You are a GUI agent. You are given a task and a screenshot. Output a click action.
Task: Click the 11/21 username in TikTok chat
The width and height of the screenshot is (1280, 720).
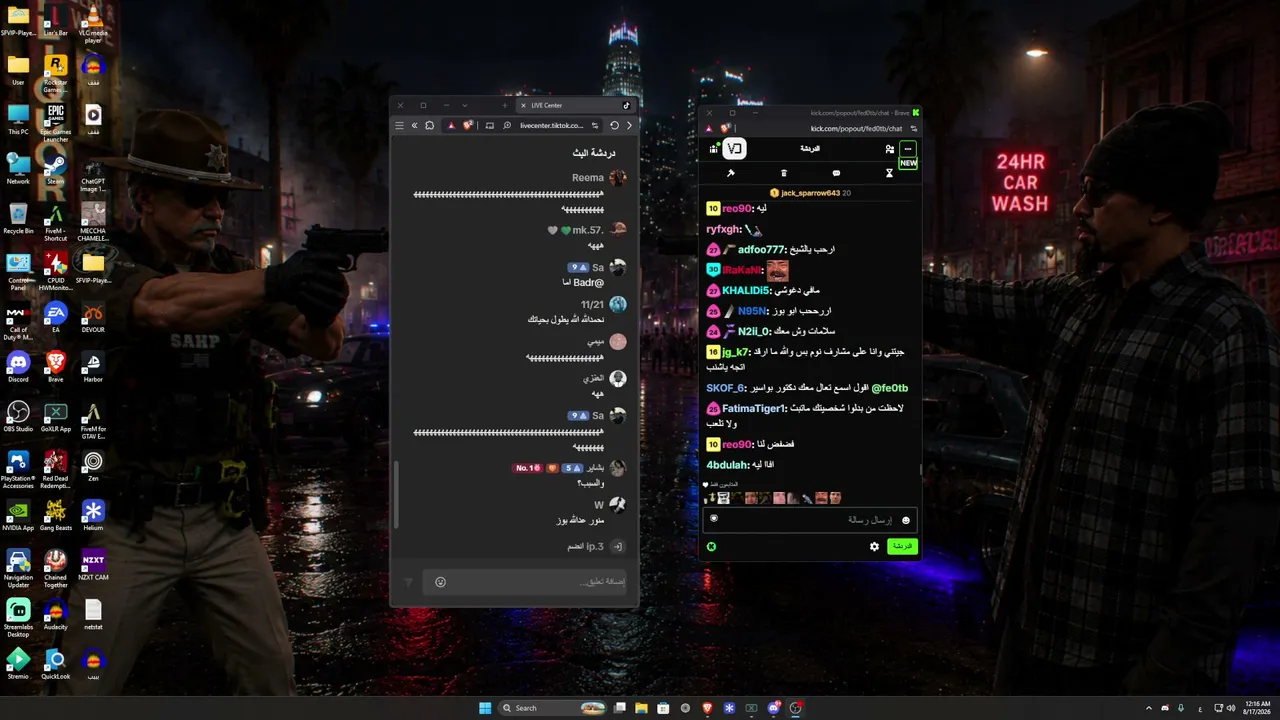click(592, 304)
